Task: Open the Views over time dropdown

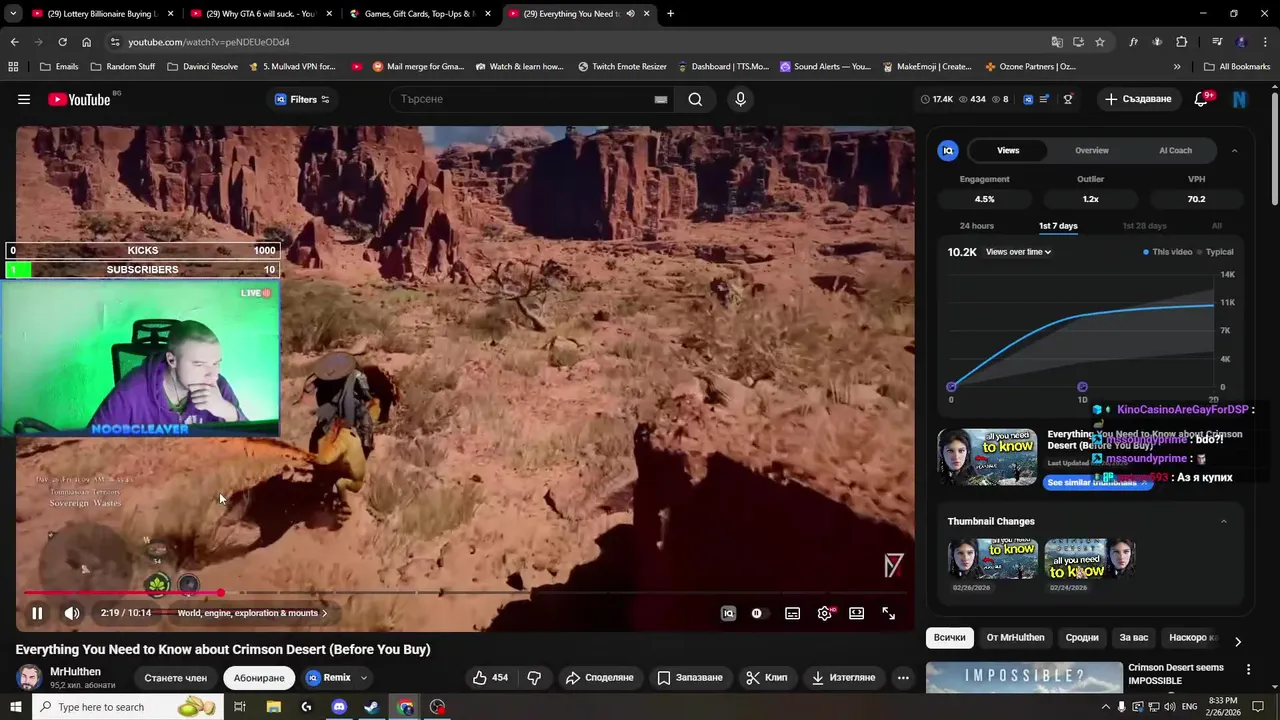Action: pos(1019,252)
